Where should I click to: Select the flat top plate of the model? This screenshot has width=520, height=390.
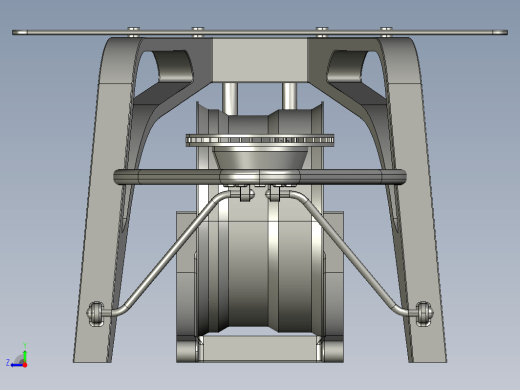click(x=260, y=32)
